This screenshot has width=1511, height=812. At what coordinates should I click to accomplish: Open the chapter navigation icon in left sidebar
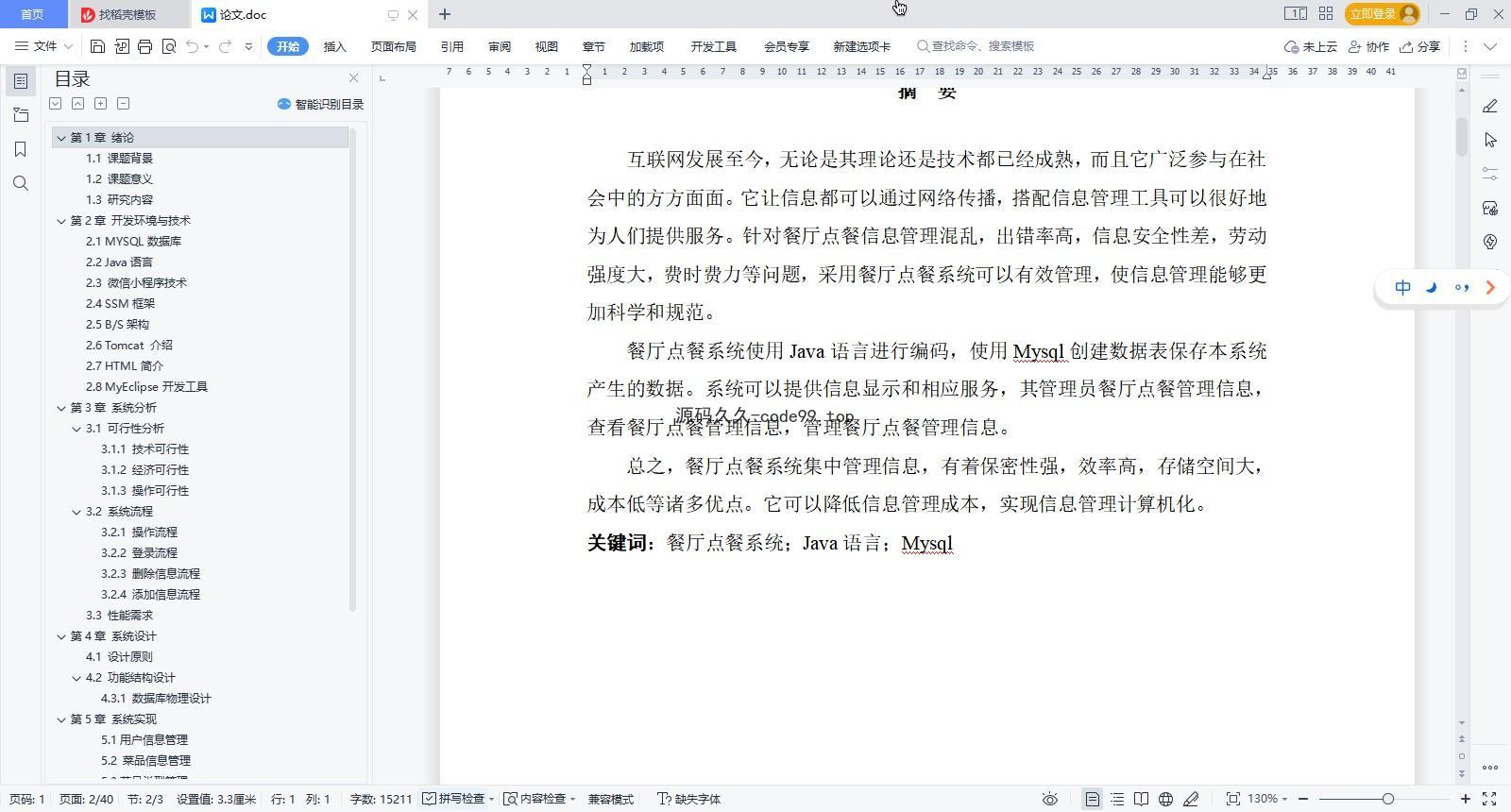coord(21,115)
